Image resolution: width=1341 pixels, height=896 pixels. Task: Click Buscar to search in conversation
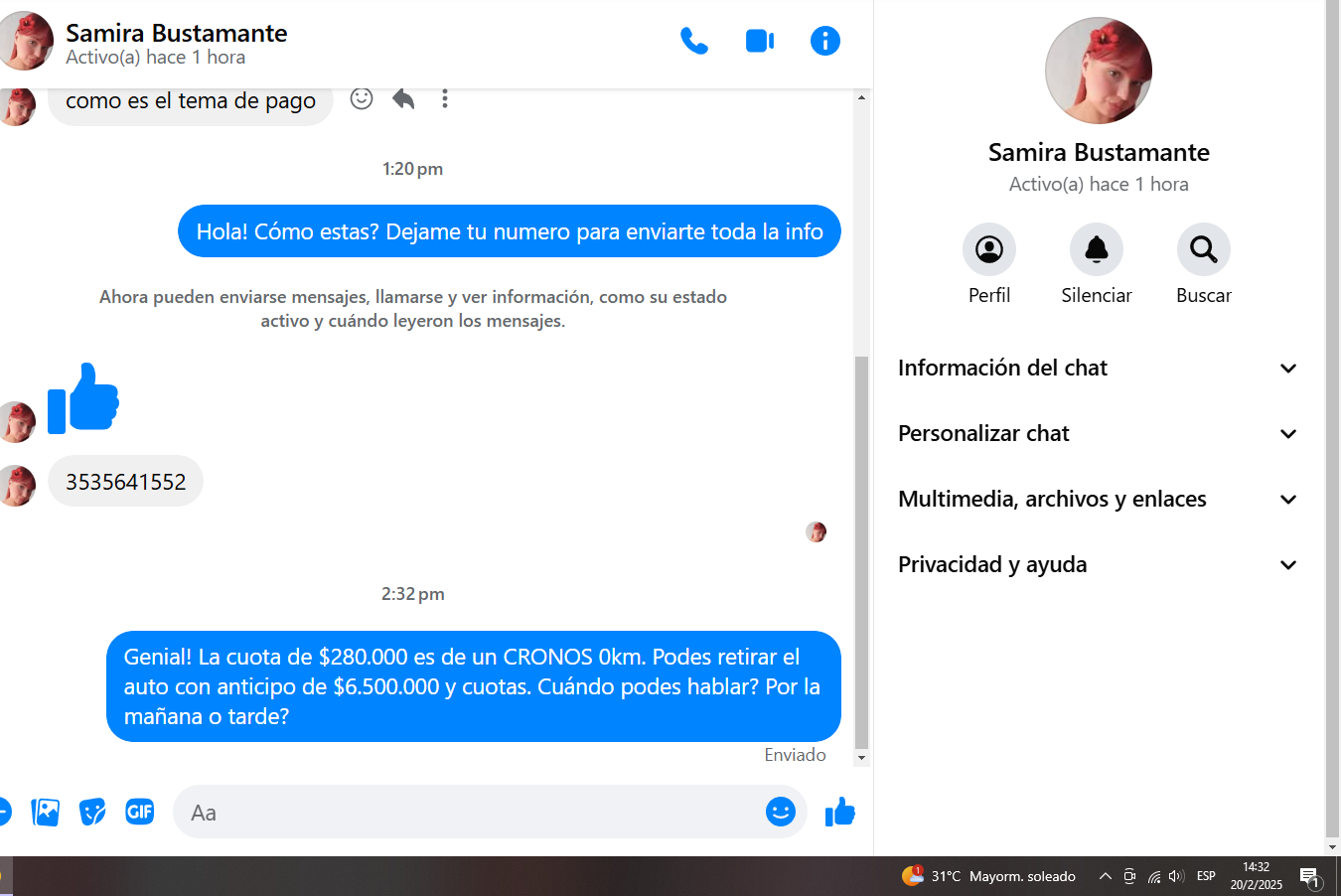point(1204,264)
